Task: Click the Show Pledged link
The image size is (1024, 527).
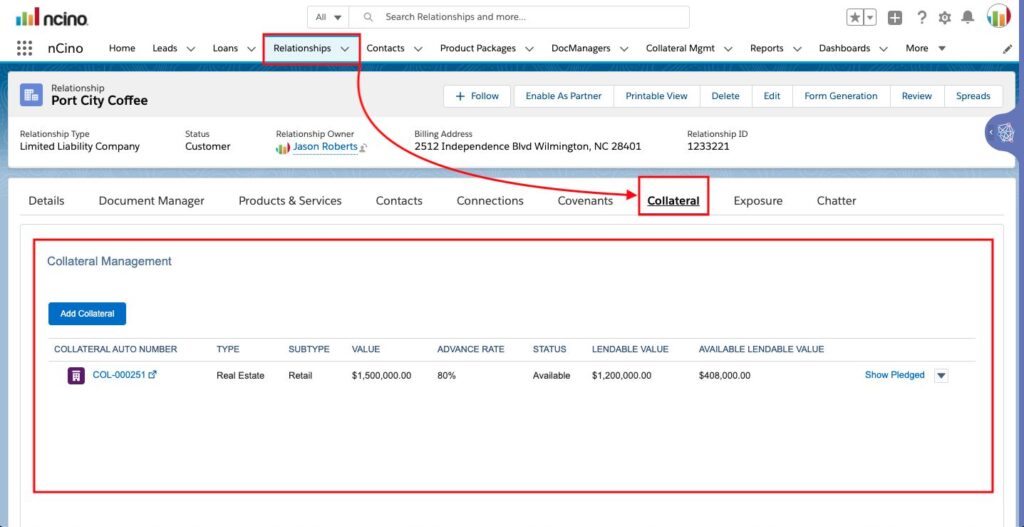Action: pyautogui.click(x=895, y=375)
